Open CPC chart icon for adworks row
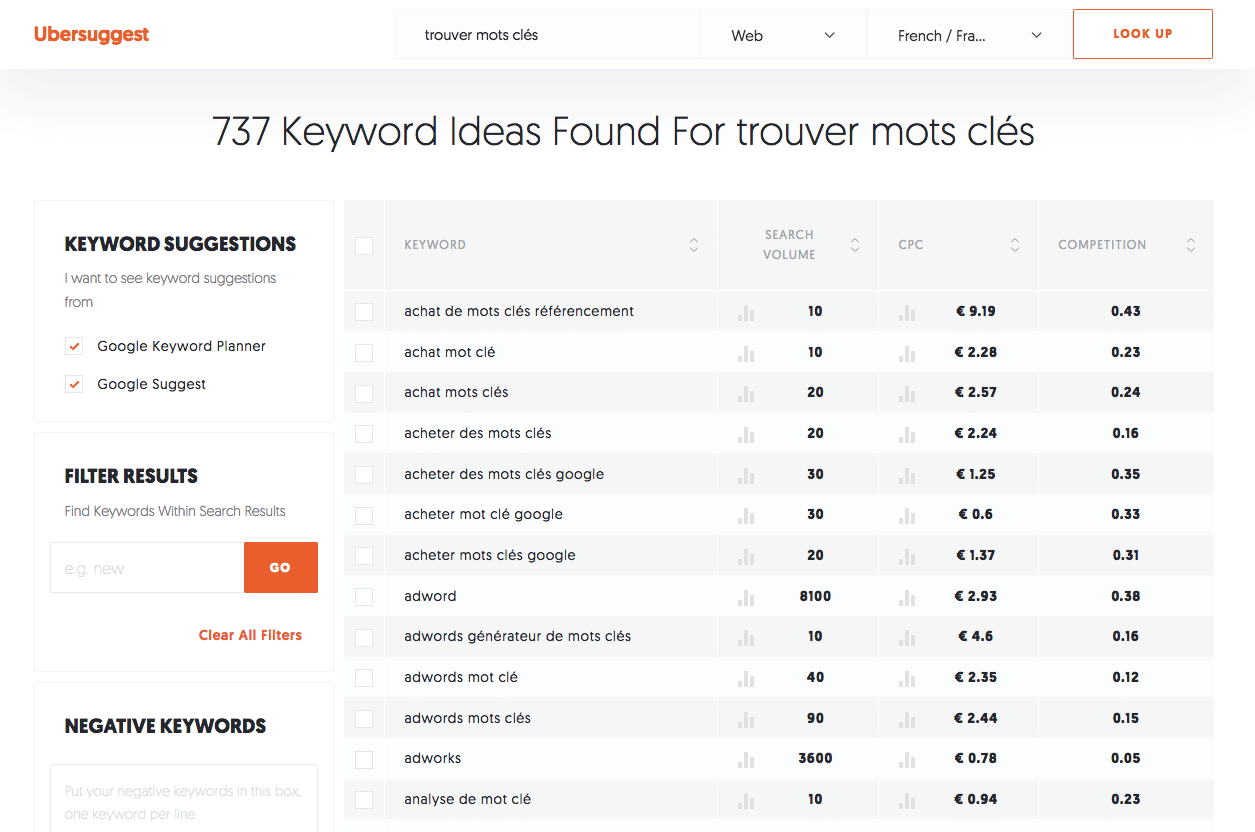Image resolution: width=1255 pixels, height=832 pixels. click(x=907, y=759)
